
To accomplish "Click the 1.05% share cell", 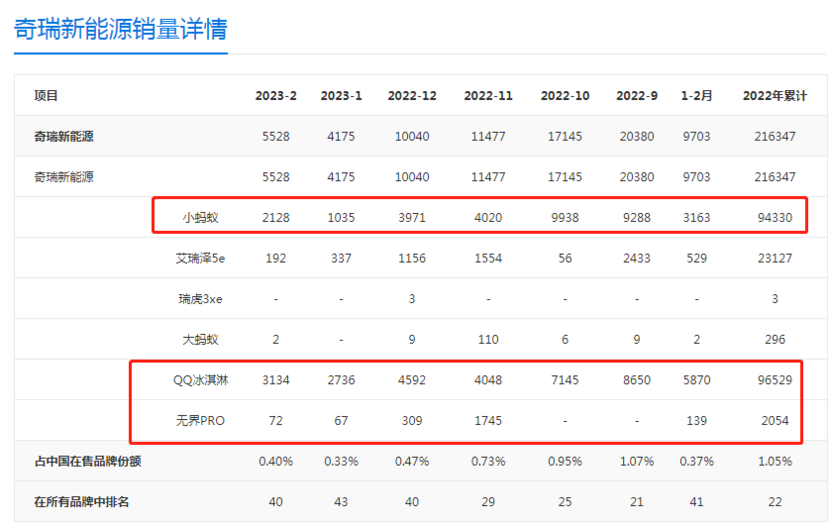I will point(775,461).
